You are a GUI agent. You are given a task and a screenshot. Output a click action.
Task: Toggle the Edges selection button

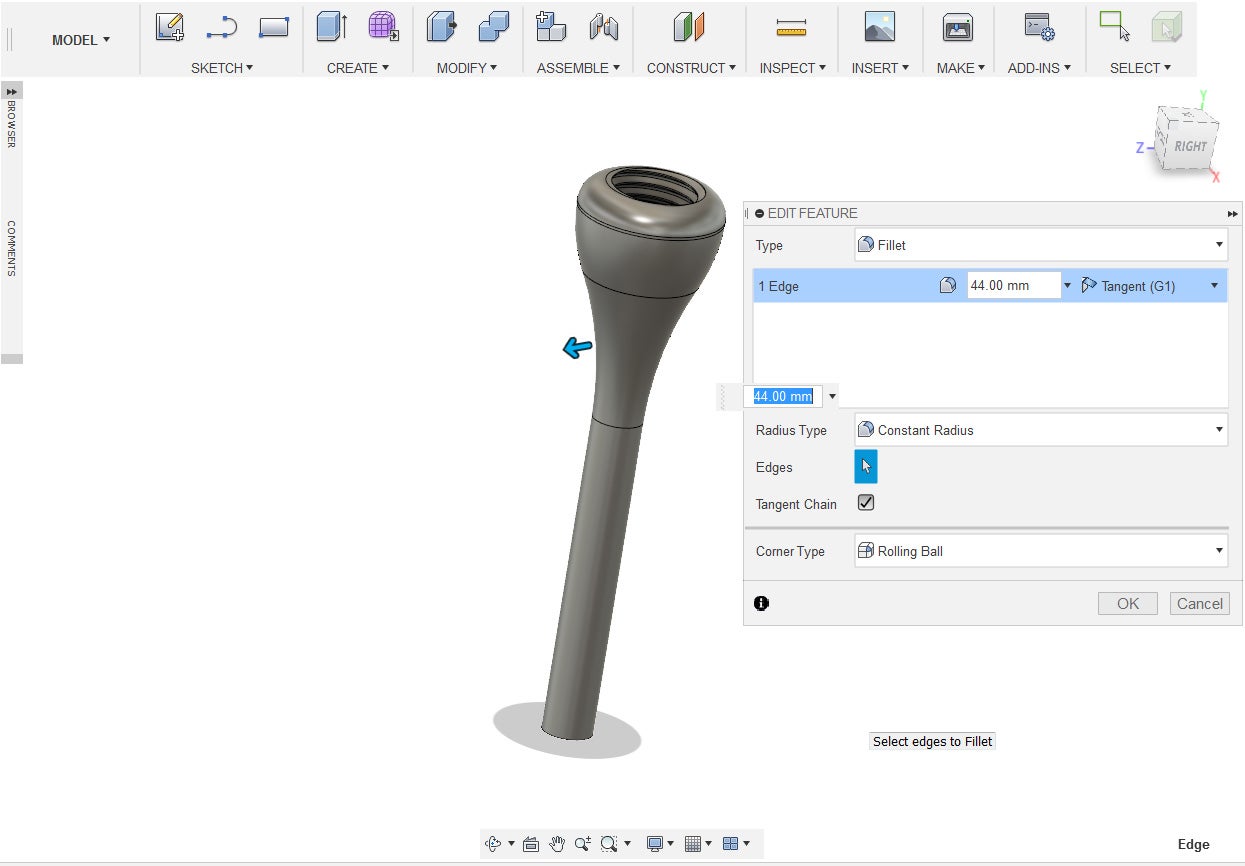[865, 466]
